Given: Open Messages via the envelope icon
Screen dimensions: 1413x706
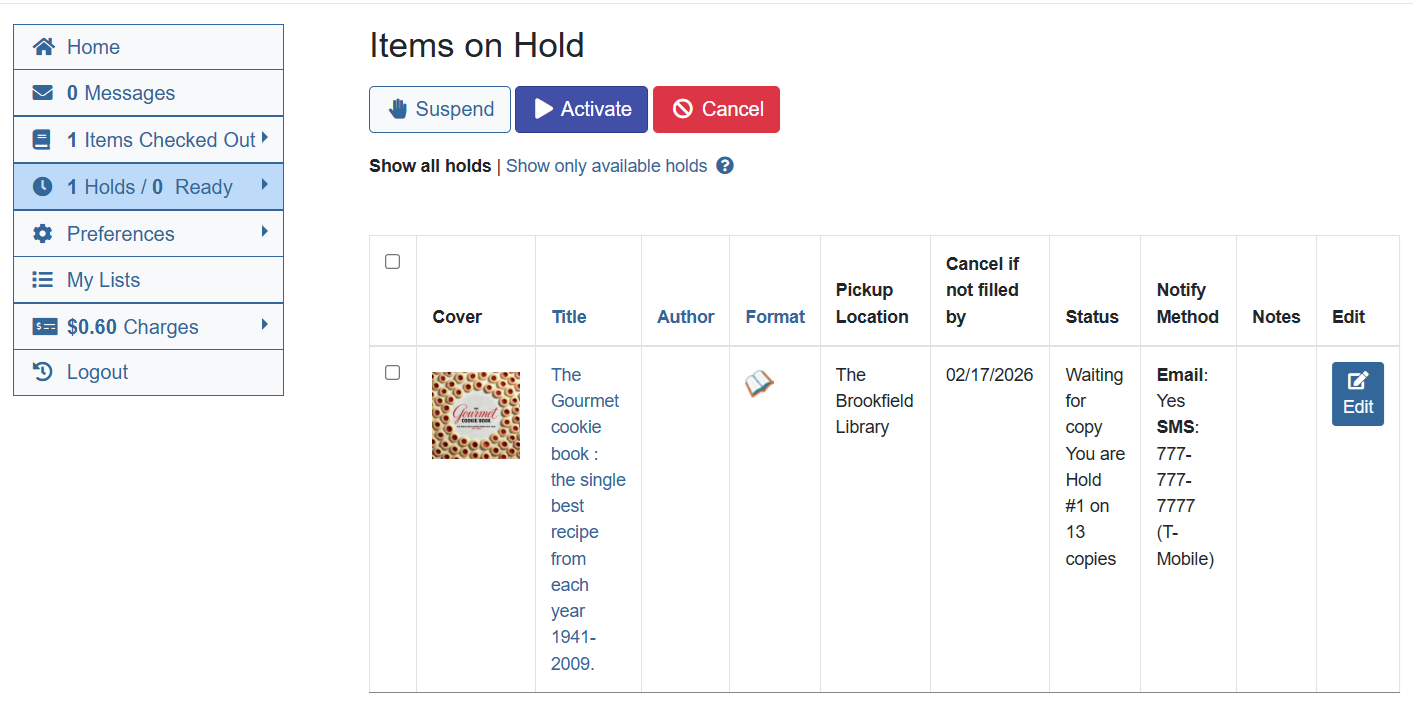Looking at the screenshot, I should pos(42,92).
